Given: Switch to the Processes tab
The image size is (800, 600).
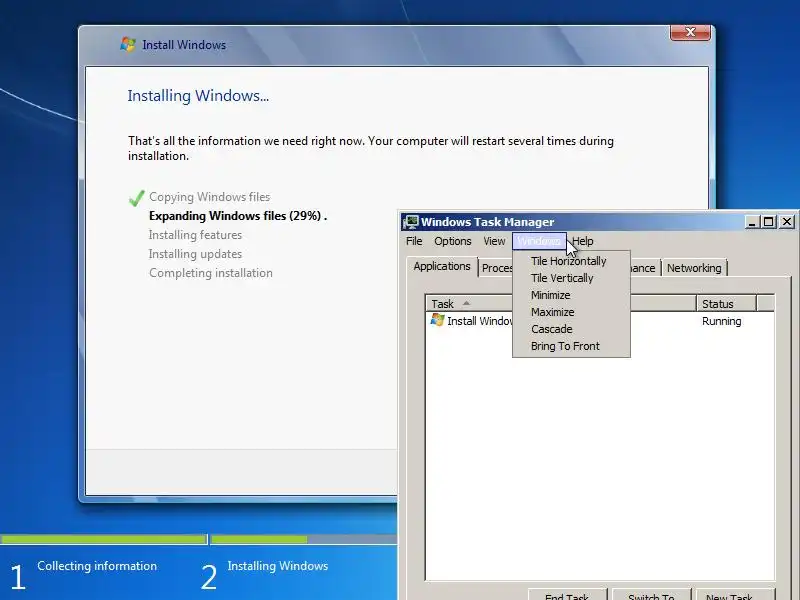Looking at the screenshot, I should click(x=496, y=268).
